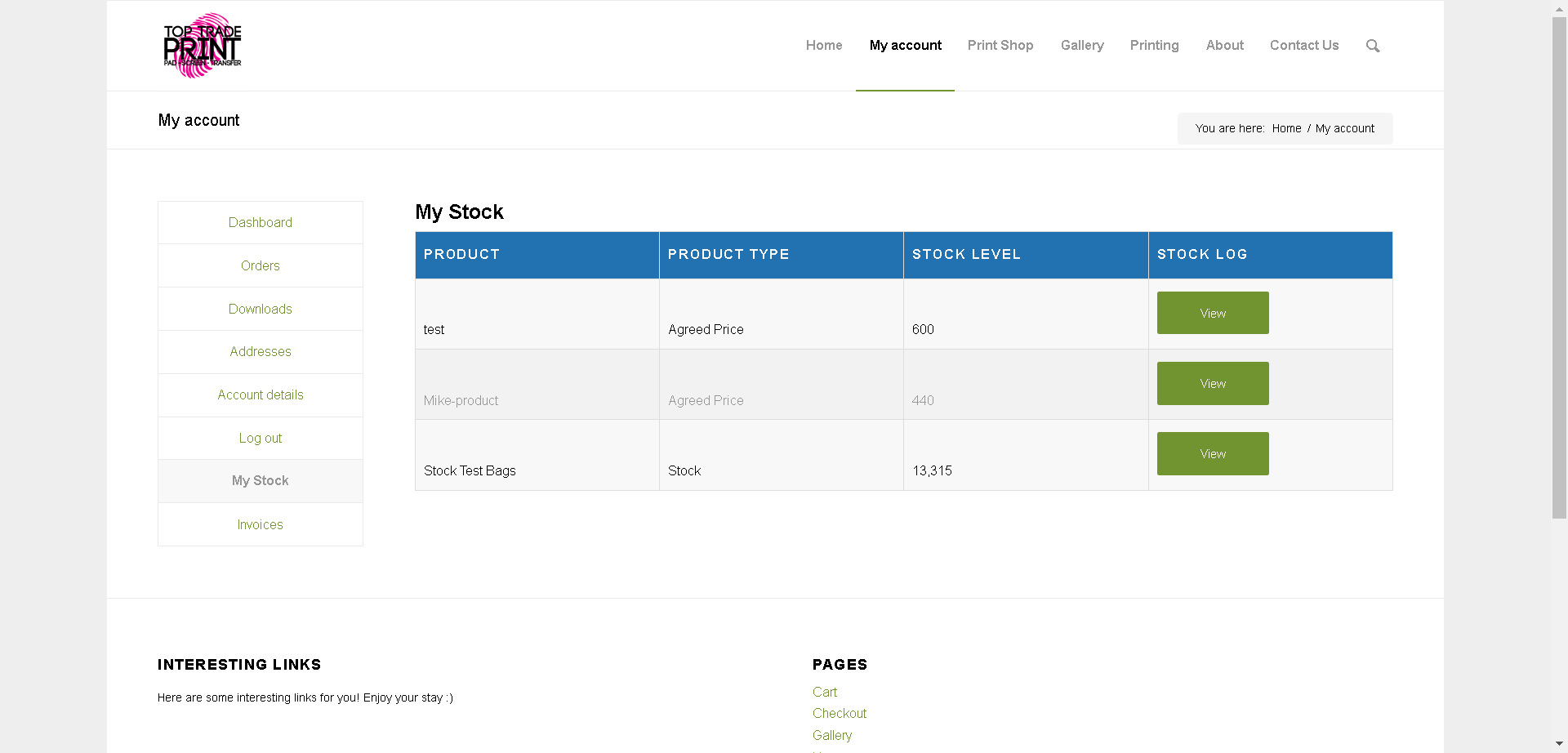Open the Dashboard sidebar link
The width and height of the screenshot is (1568, 753).
(261, 222)
